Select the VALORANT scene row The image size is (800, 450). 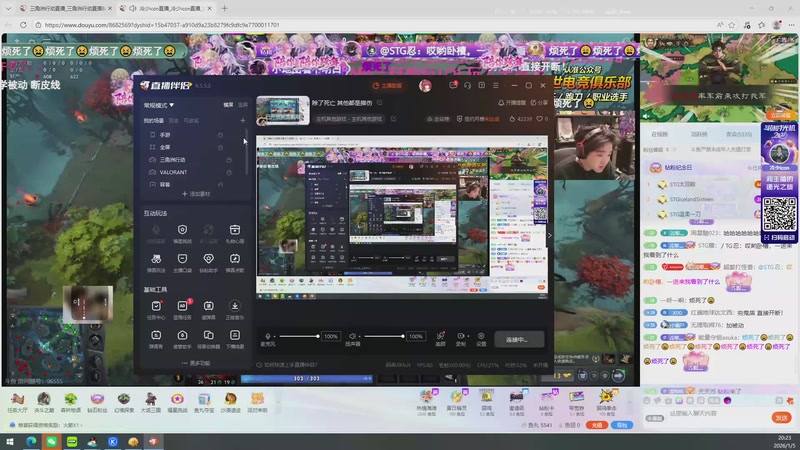(190, 172)
